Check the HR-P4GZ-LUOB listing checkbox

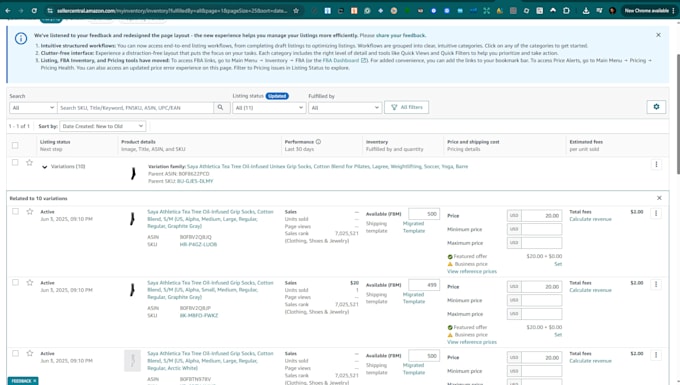point(15,211)
